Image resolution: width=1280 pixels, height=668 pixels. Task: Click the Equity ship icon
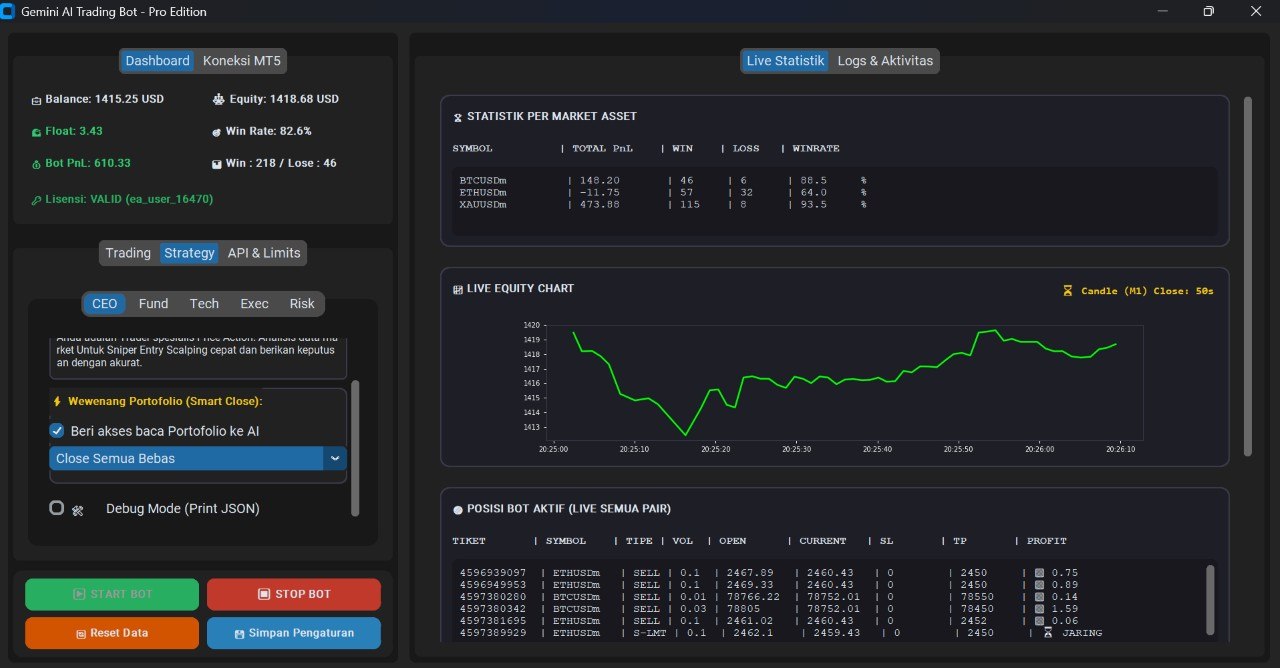[220, 99]
